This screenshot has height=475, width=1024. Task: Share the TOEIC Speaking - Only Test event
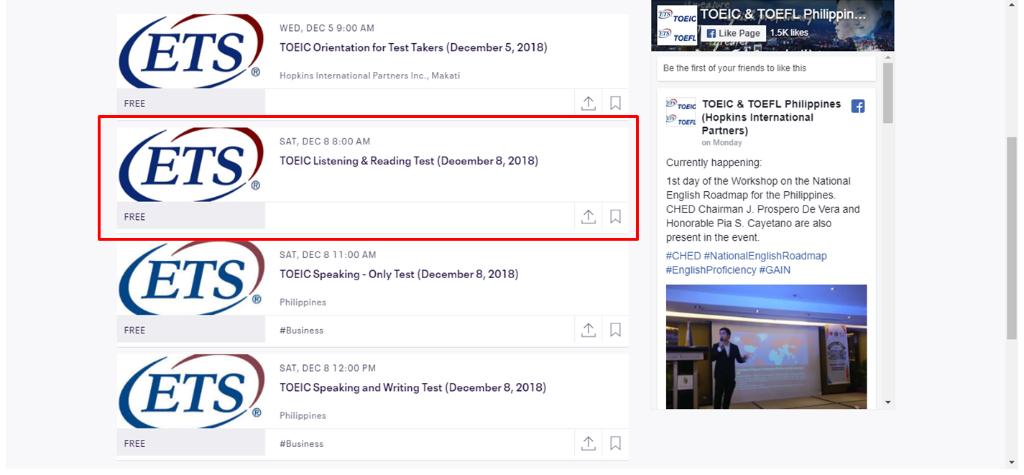(x=588, y=330)
